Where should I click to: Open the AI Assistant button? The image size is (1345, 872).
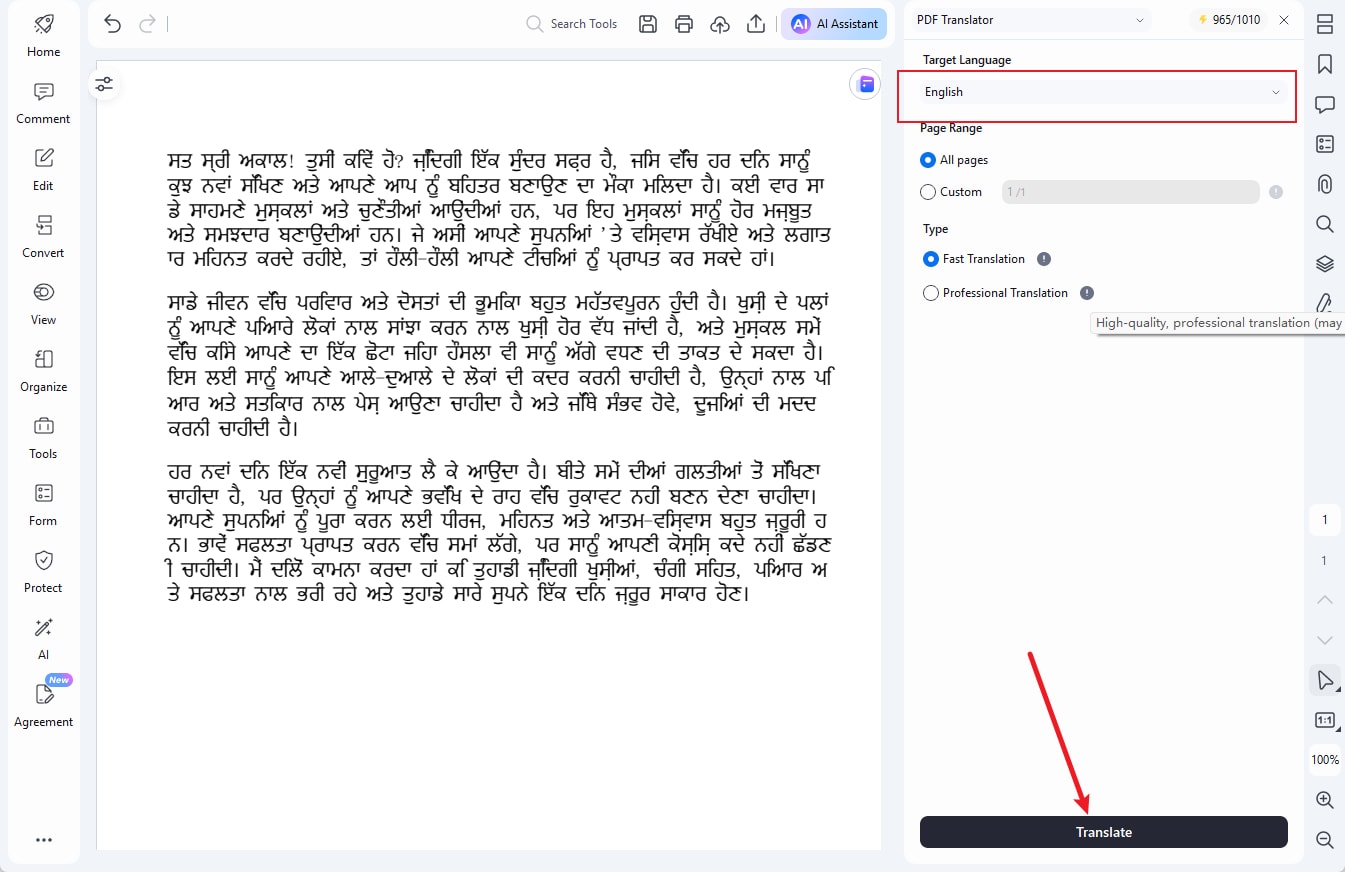click(834, 24)
